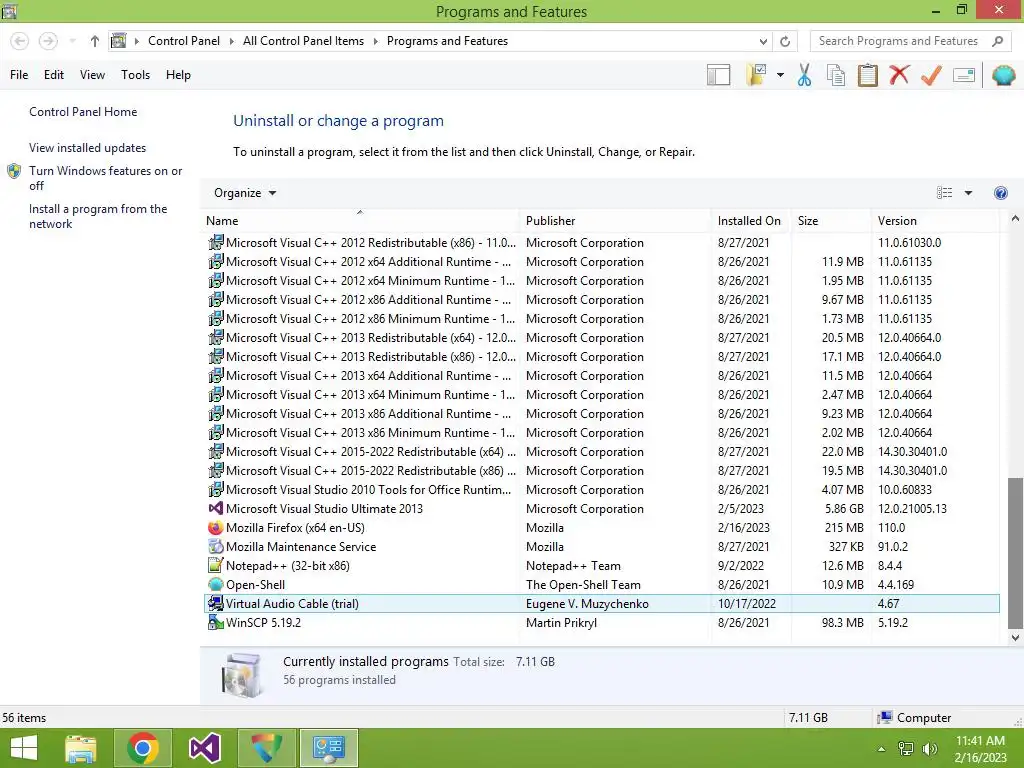Open the Edit menu
Screen dimensions: 1024x768
pyautogui.click(x=54, y=75)
